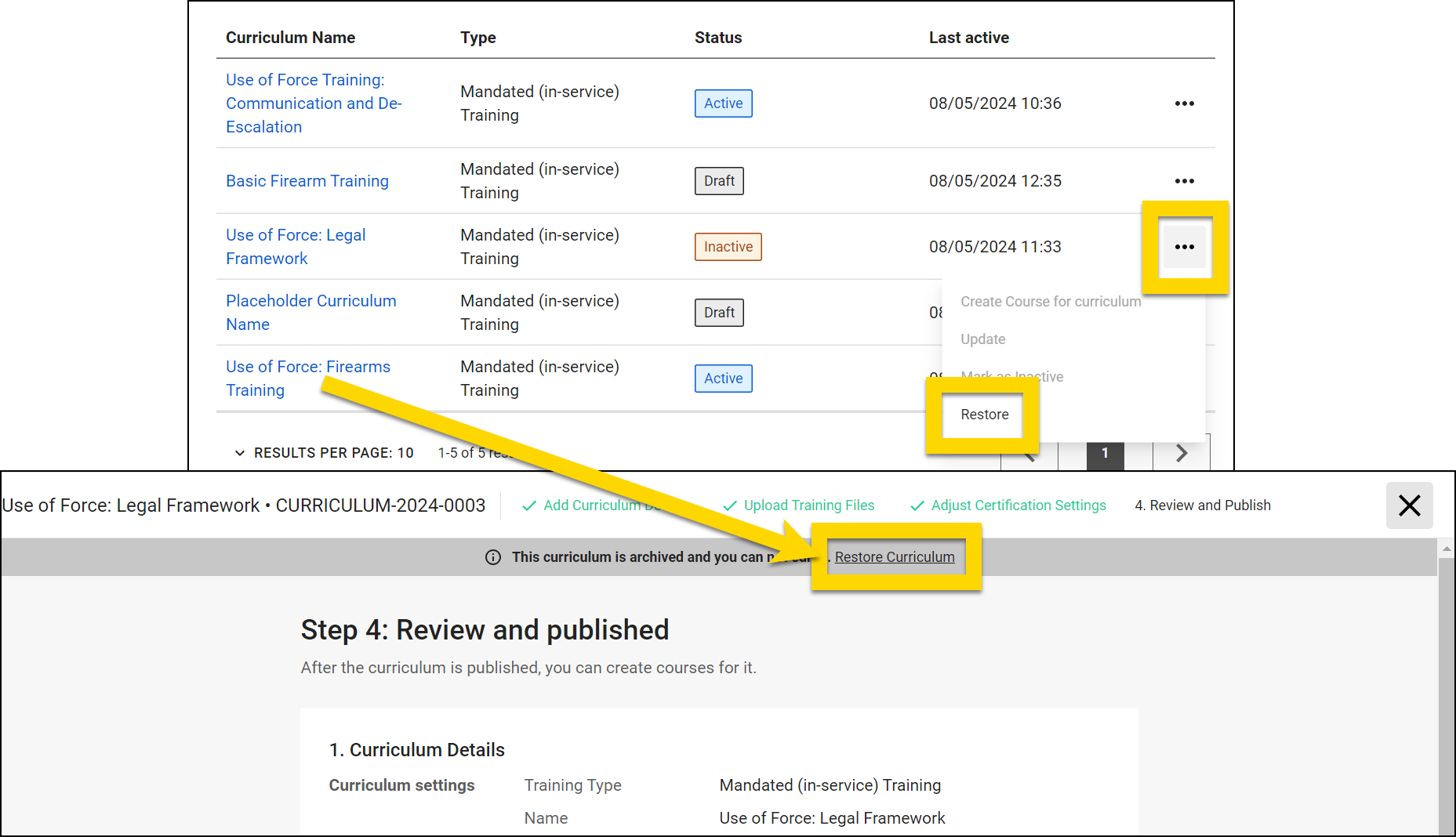Select Update in the context menu

point(982,339)
